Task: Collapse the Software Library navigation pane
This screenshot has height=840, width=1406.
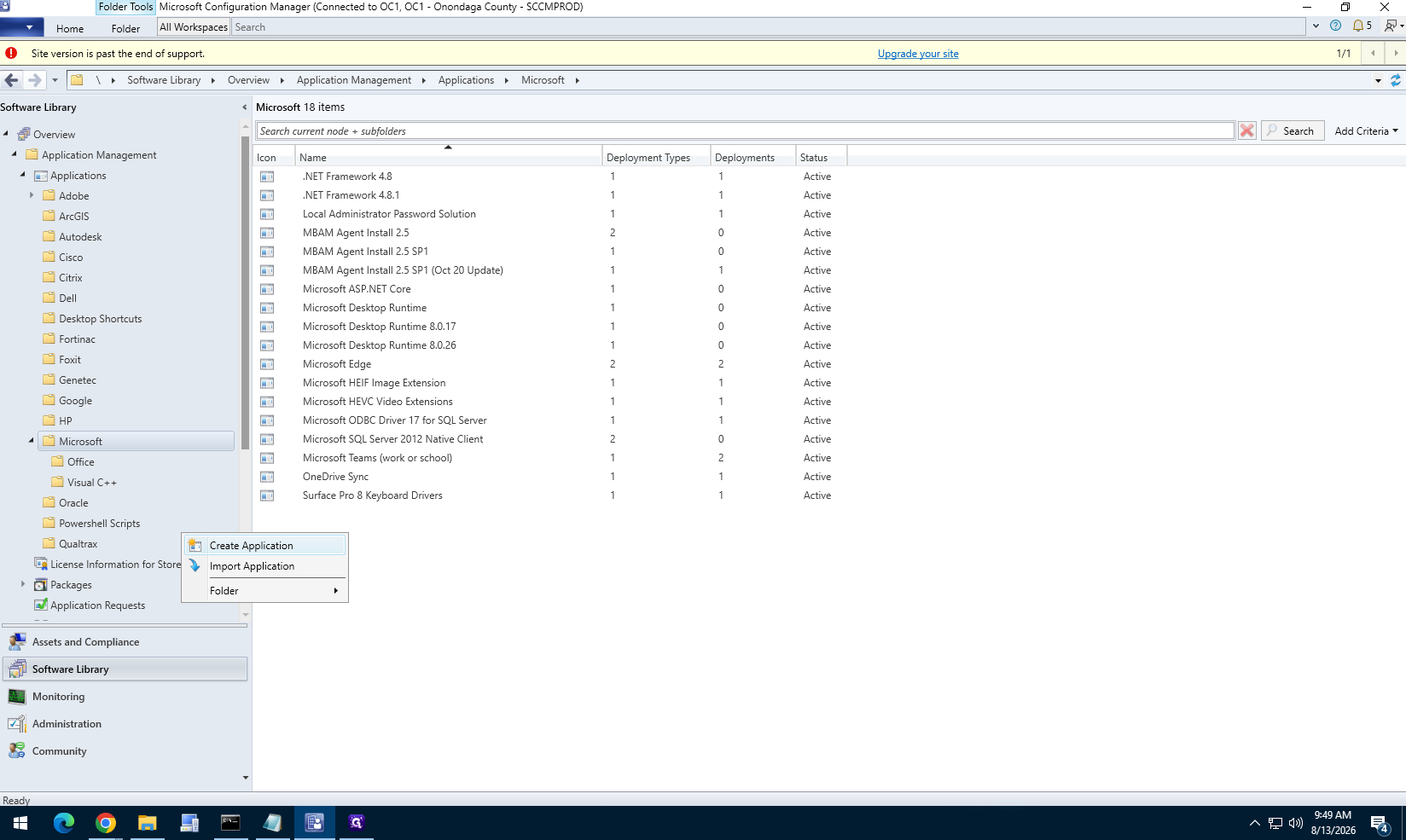Action: pos(244,107)
